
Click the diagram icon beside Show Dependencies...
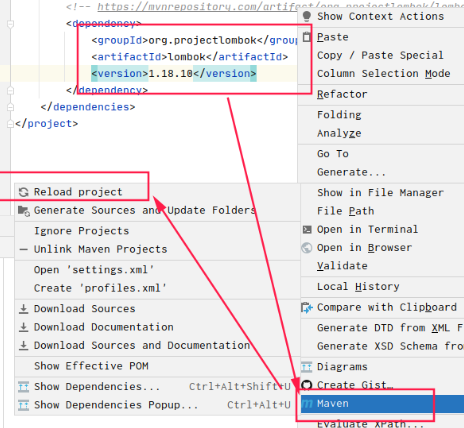click(23, 387)
